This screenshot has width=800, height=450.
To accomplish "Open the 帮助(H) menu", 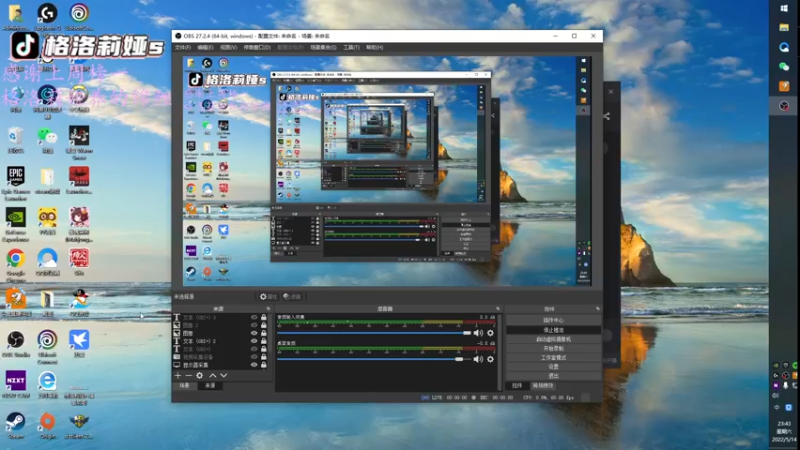I will [374, 47].
